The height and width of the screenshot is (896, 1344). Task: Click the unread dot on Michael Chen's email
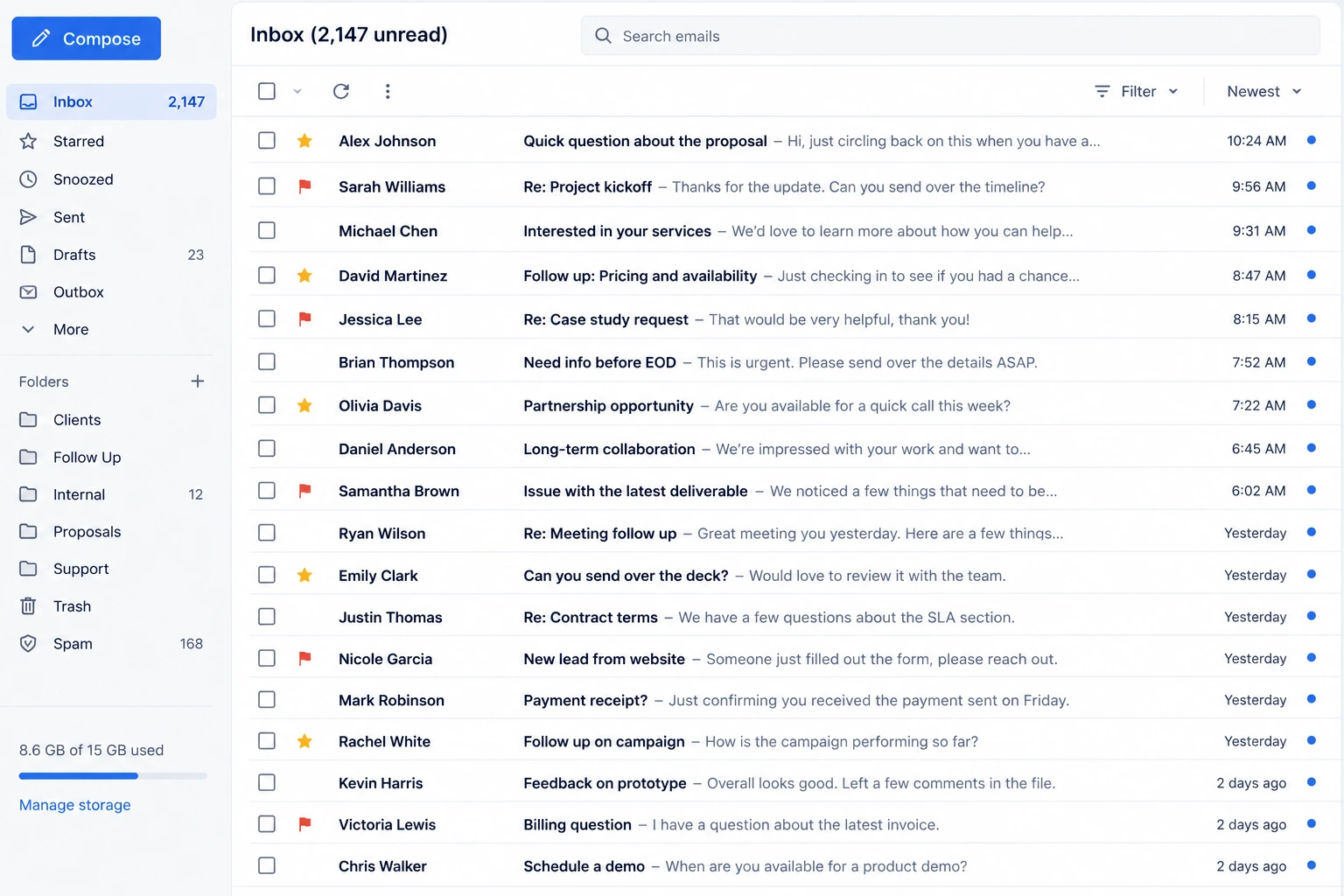click(1311, 230)
